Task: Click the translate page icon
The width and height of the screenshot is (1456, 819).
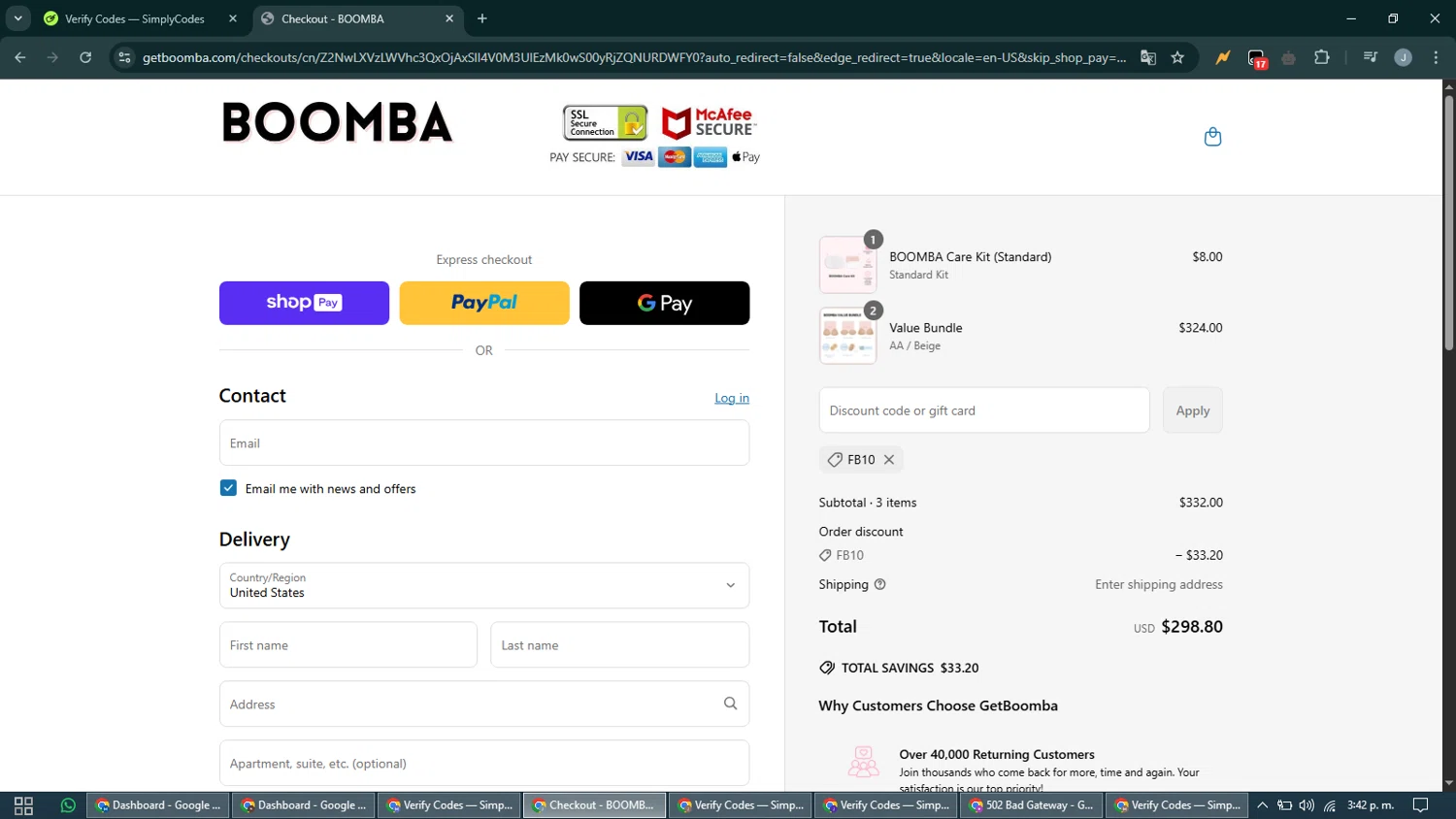Action: point(1148,57)
